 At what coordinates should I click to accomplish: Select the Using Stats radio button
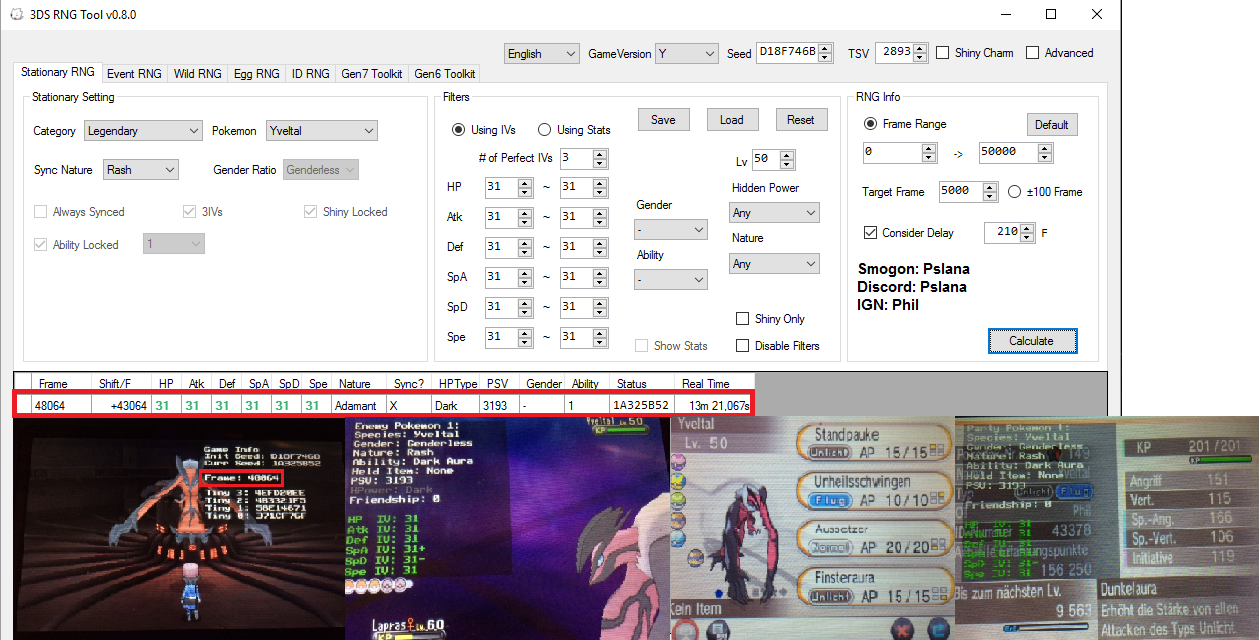click(544, 130)
